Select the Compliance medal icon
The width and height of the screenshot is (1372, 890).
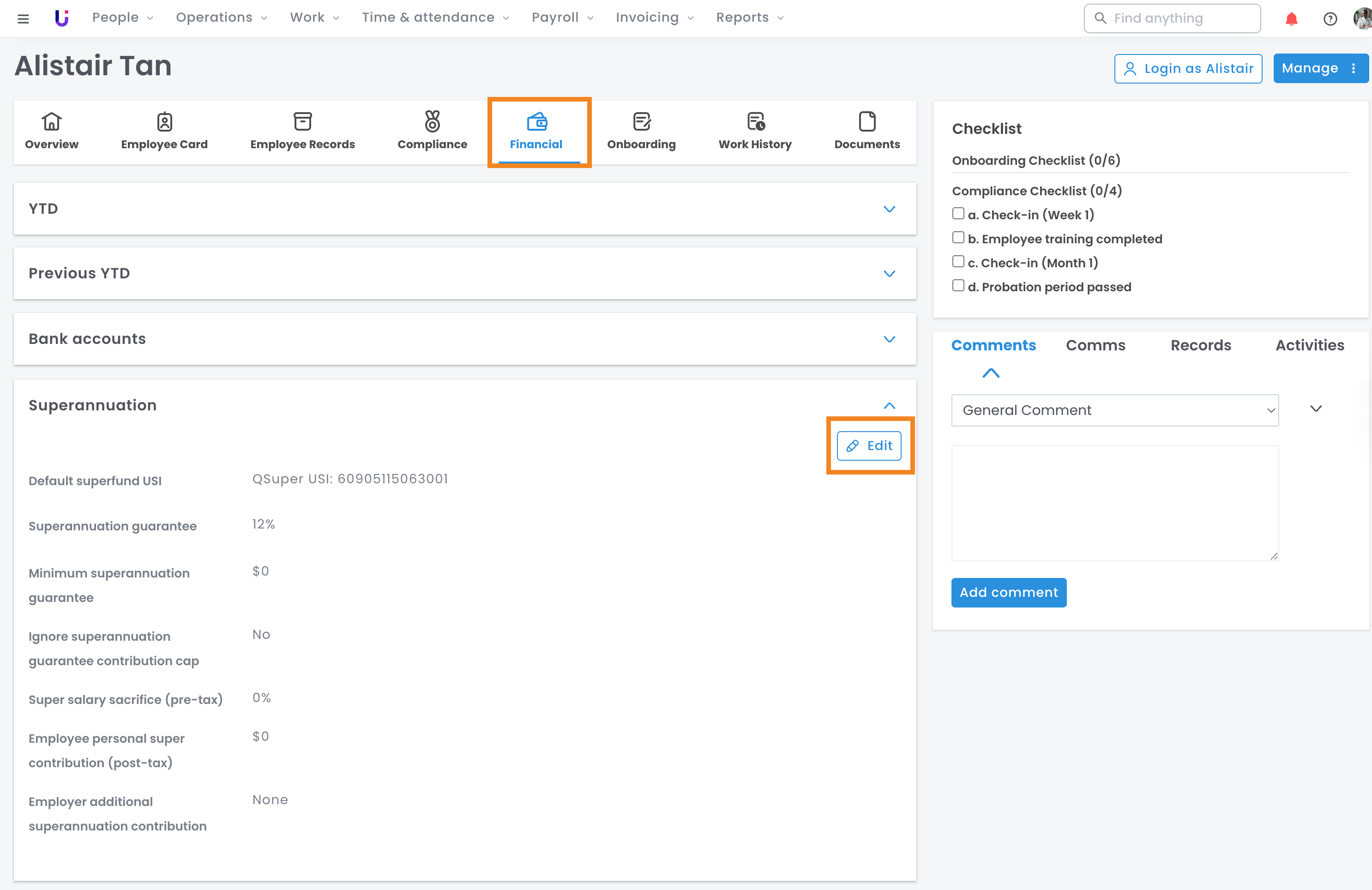click(x=432, y=121)
